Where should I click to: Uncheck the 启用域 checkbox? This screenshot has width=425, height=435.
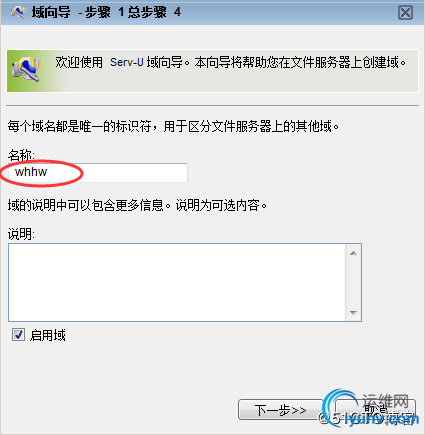pos(18,334)
